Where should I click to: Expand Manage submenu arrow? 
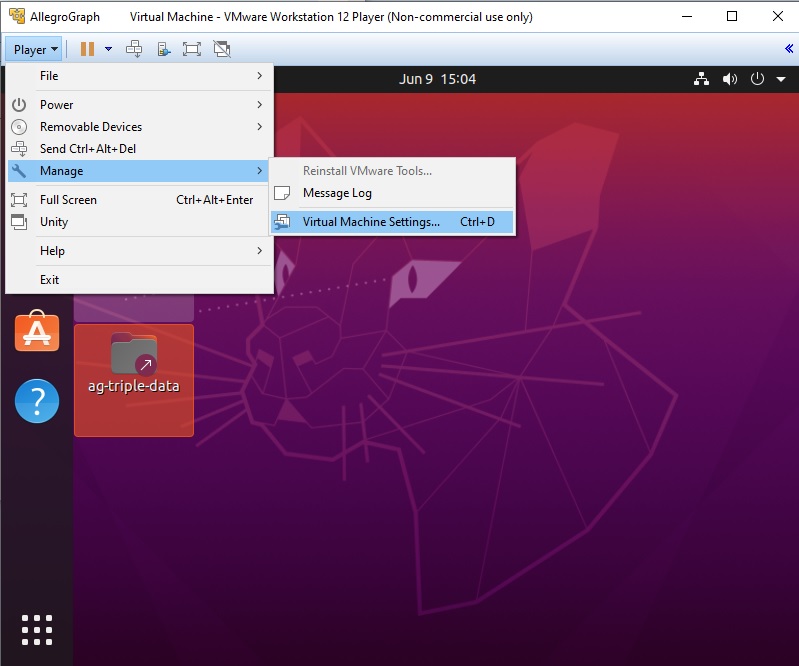click(x=260, y=171)
